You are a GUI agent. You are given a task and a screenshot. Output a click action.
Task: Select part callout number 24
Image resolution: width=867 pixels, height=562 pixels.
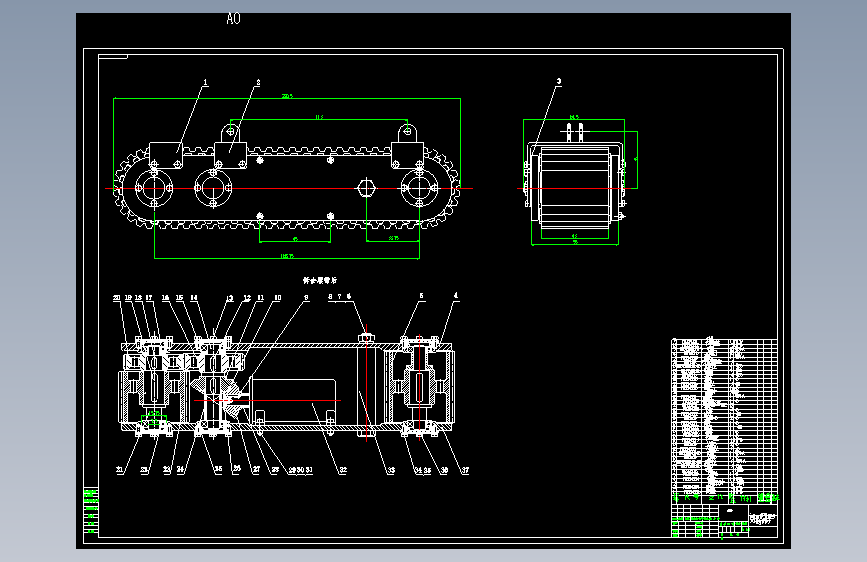(180, 470)
